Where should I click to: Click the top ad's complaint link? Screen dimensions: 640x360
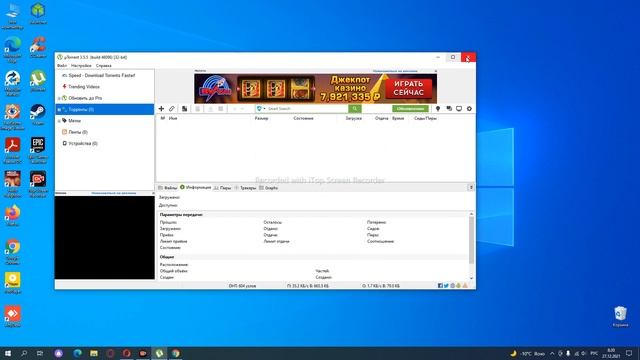395,71
